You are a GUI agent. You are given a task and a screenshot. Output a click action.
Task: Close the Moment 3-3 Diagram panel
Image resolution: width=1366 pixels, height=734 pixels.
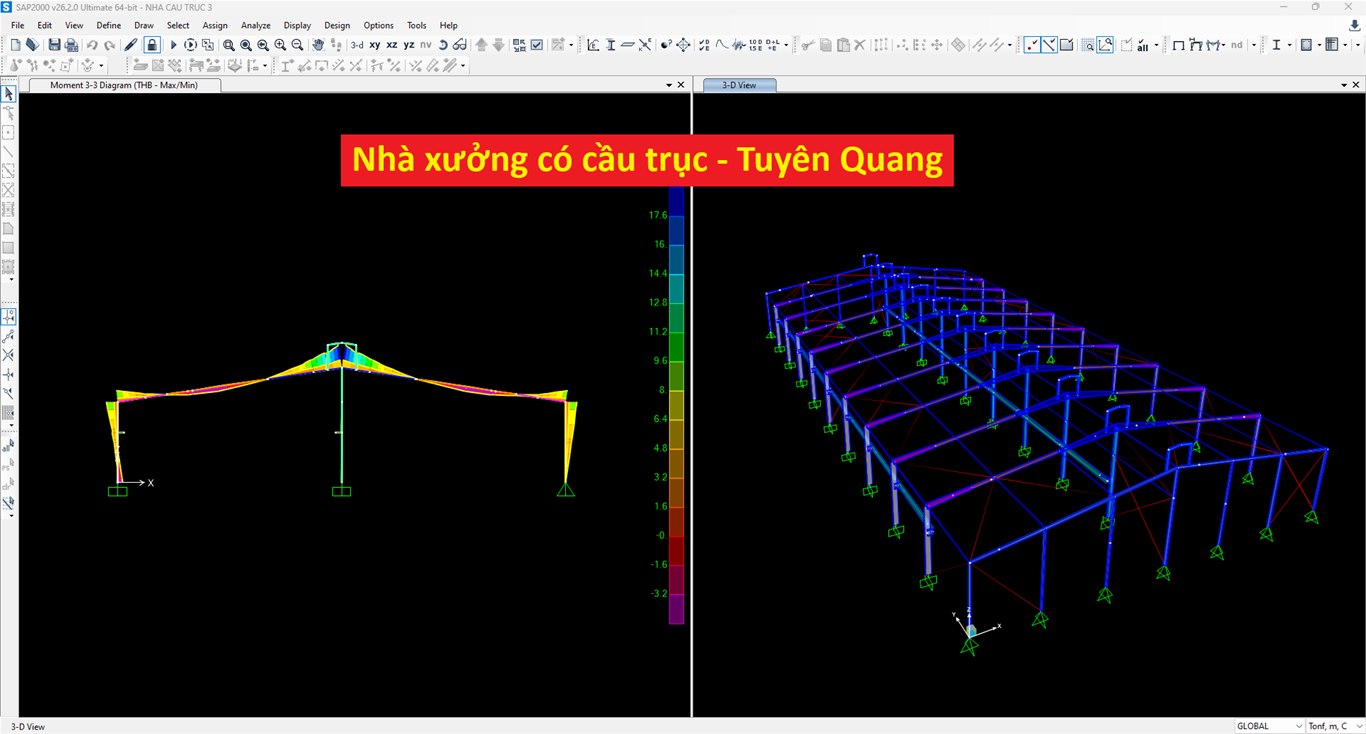pyautogui.click(x=681, y=85)
